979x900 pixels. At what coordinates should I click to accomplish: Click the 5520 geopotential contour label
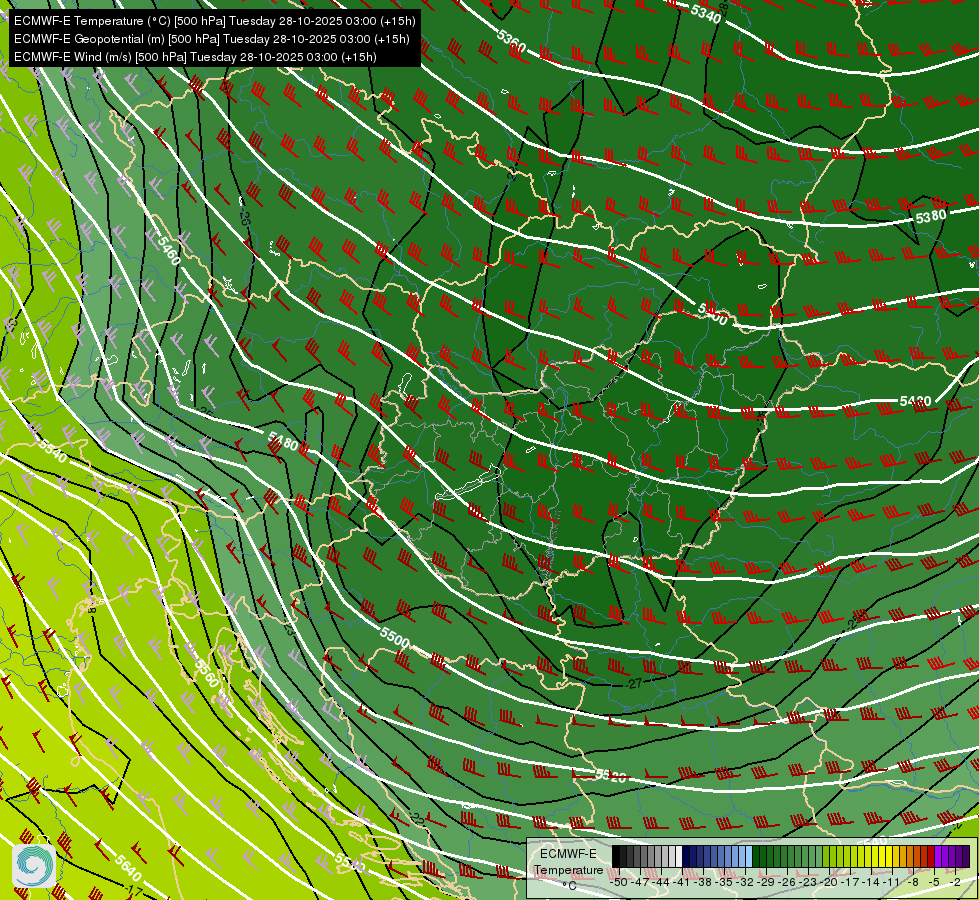pyautogui.click(x=610, y=776)
